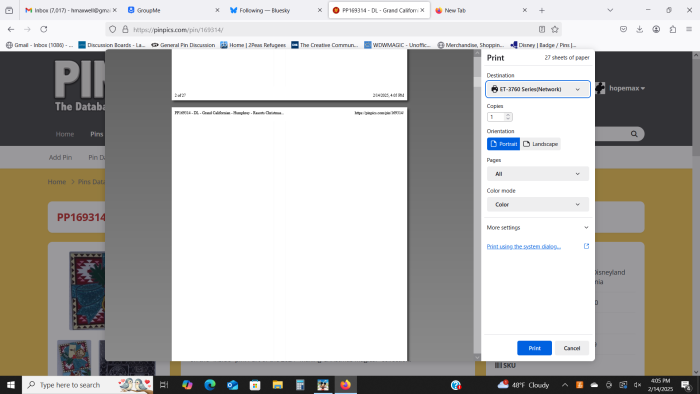Open Copilot from the taskbar
700x394 pixels.
[187, 385]
